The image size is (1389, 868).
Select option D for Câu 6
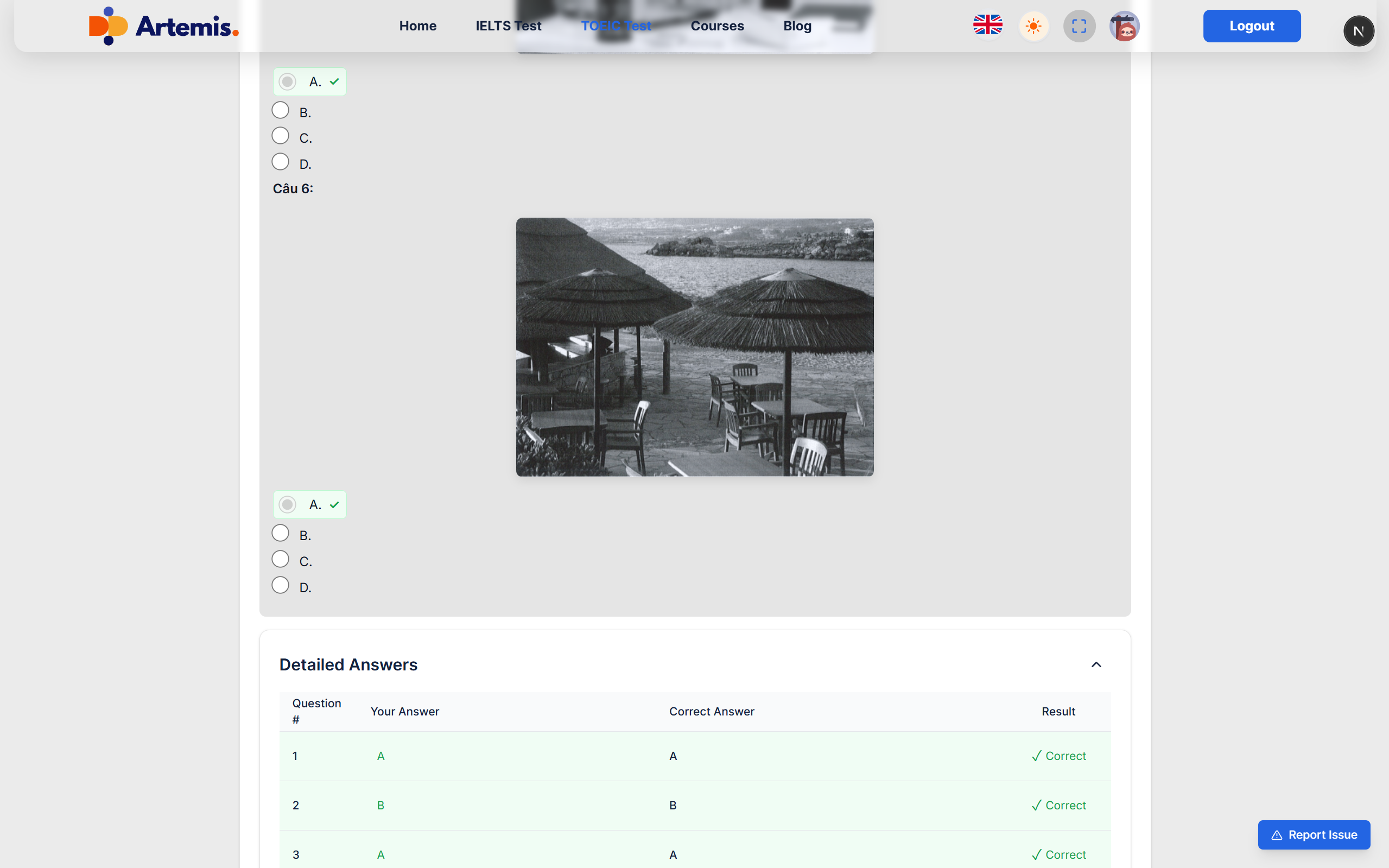(280, 585)
